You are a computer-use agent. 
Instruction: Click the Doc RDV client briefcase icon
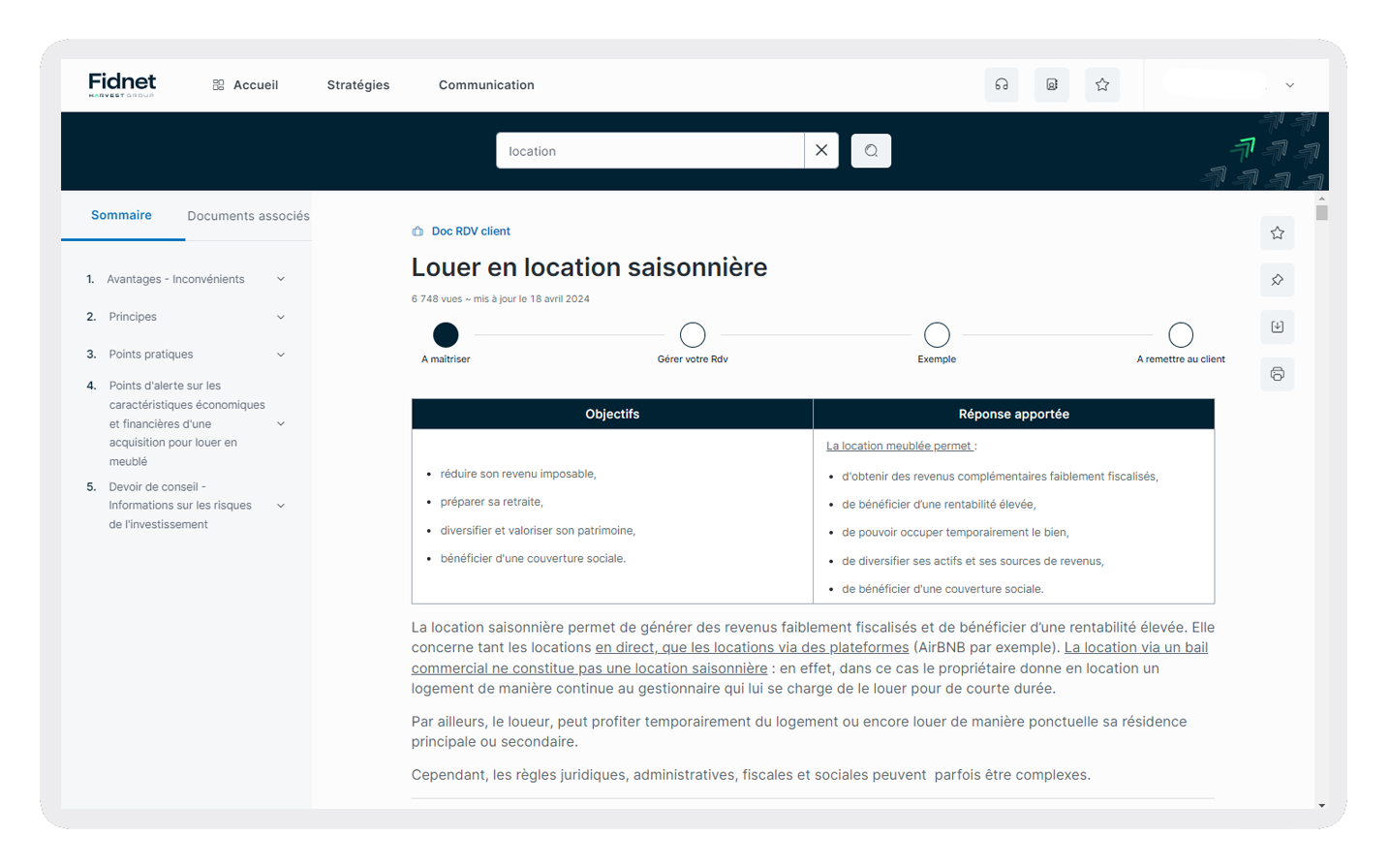click(x=417, y=232)
